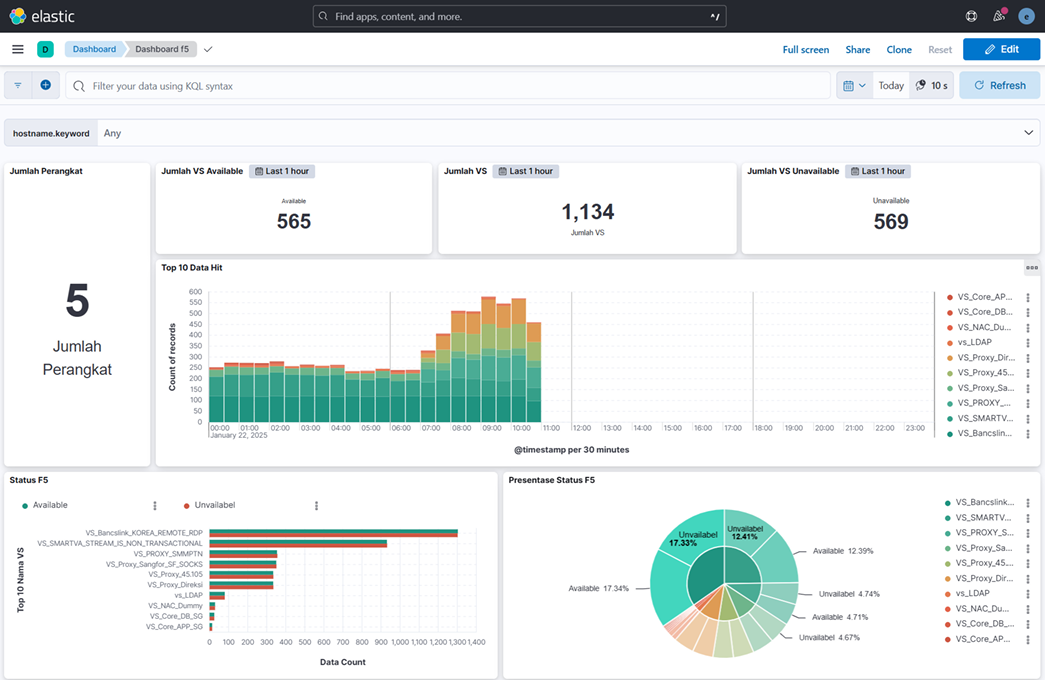
Task: Click the filter options menu icon
Action: click(18, 86)
